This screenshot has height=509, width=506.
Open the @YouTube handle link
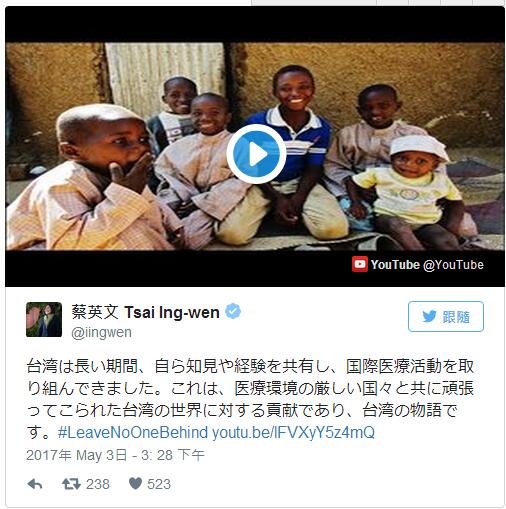point(453,265)
